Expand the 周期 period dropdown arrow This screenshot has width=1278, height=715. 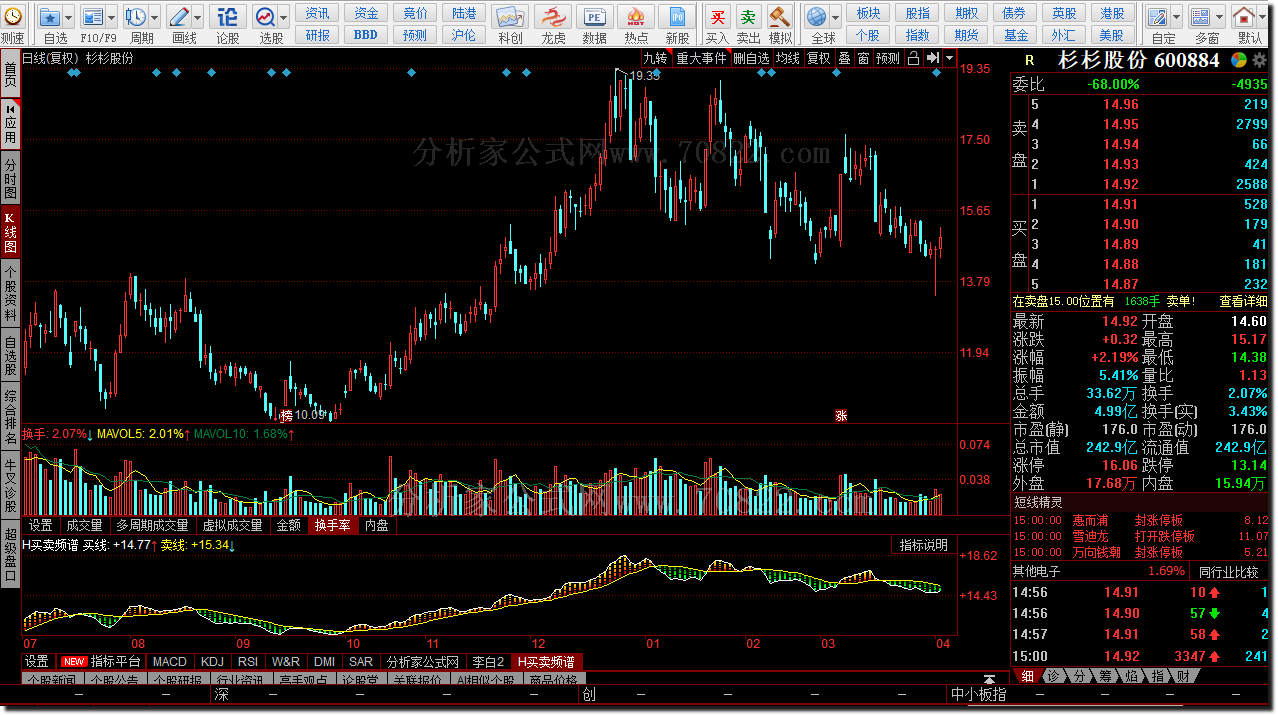click(154, 17)
